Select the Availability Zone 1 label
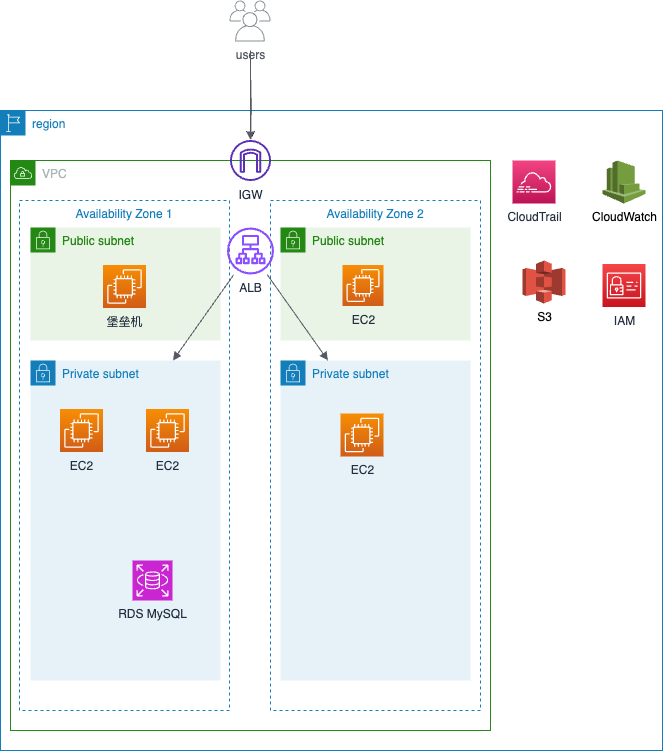The image size is (663, 751). tap(124, 214)
